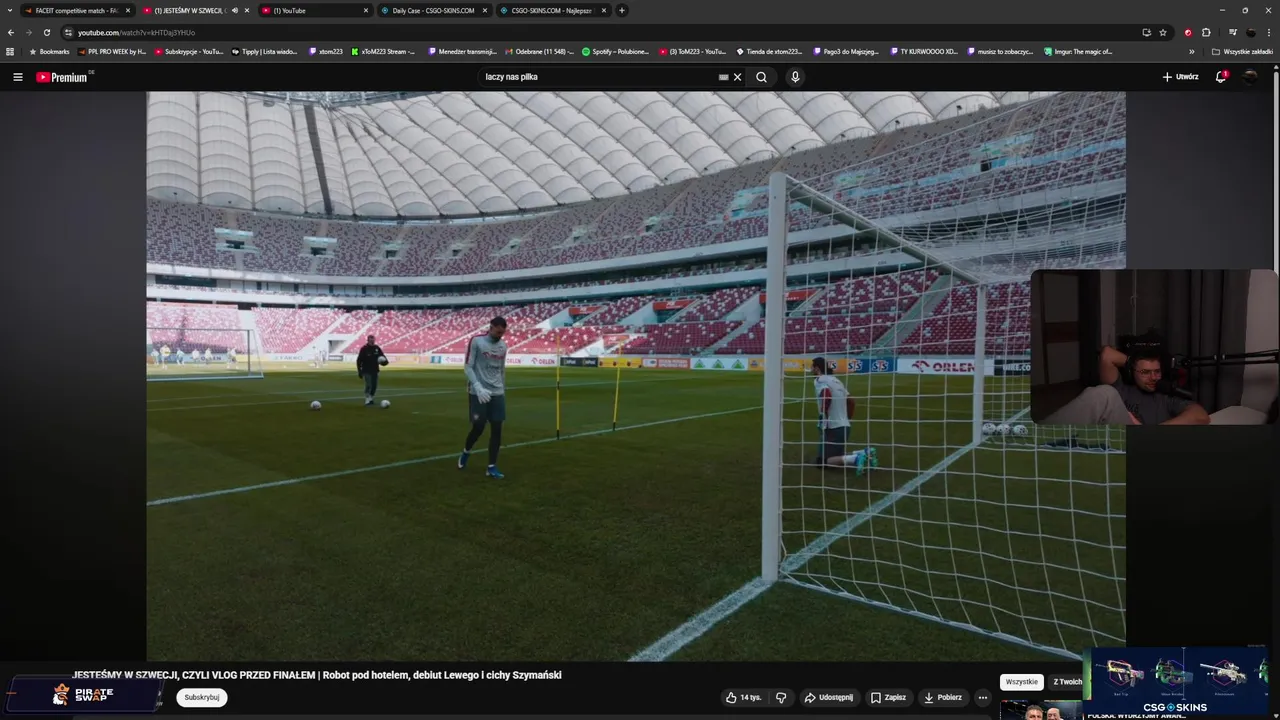Open the on-screen keyboard in search box
This screenshot has width=1280, height=720.
coord(723,77)
